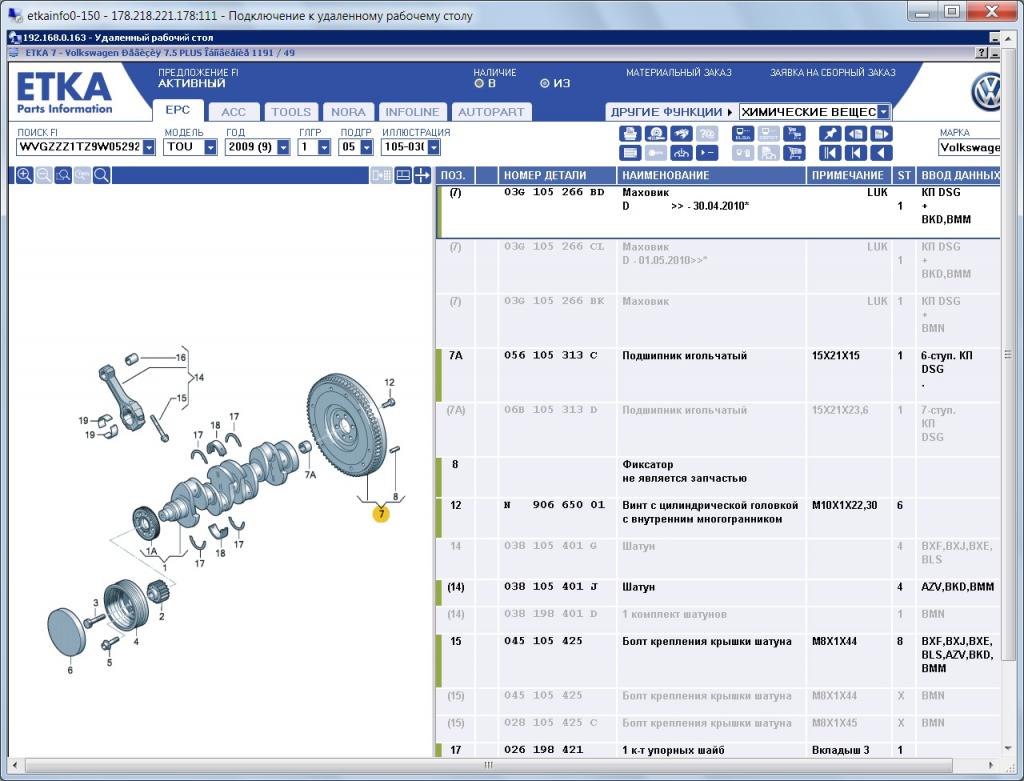Click the list lines icon below printer
The image size is (1024, 781).
630,153
